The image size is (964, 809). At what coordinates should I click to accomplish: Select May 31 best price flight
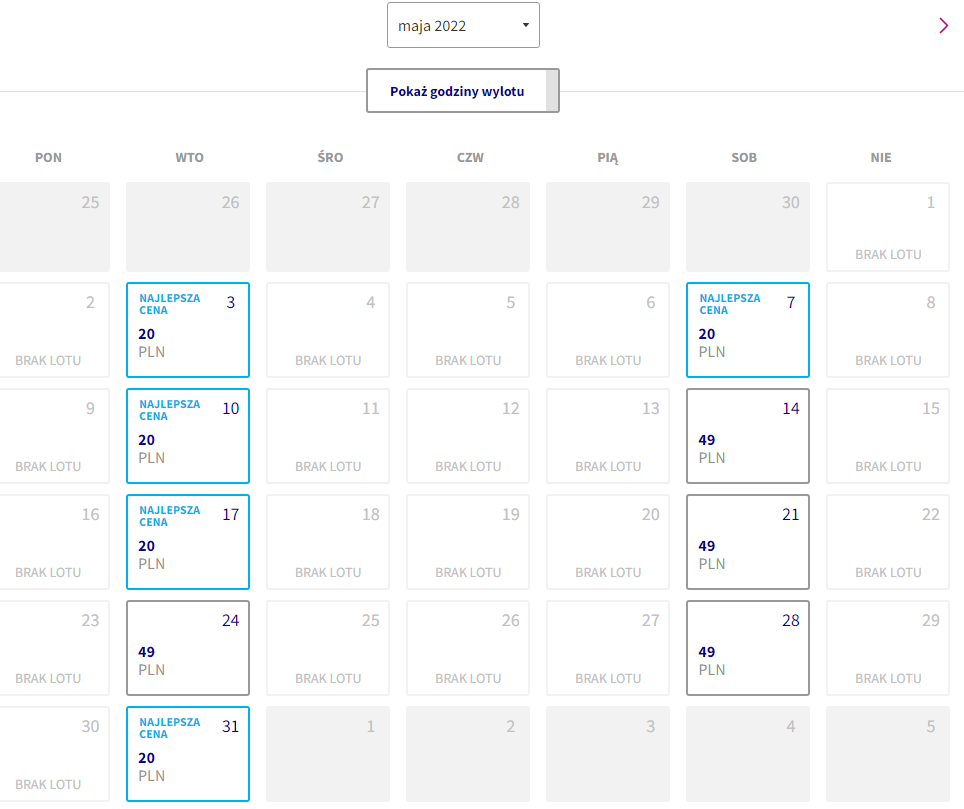[188, 754]
